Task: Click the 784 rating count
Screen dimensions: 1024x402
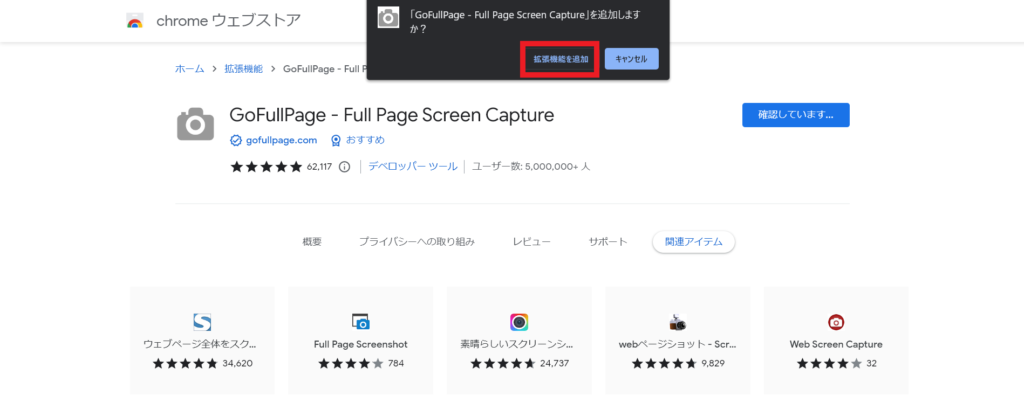Action: point(396,363)
